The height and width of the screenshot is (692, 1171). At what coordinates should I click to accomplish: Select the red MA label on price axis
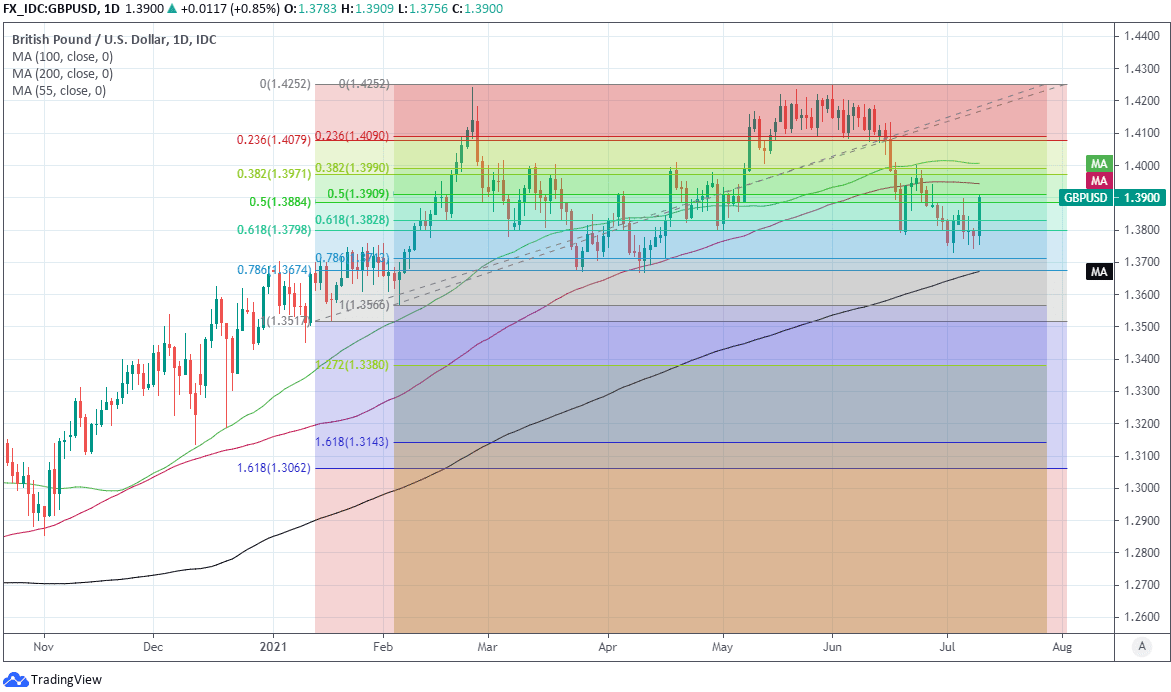point(1099,180)
